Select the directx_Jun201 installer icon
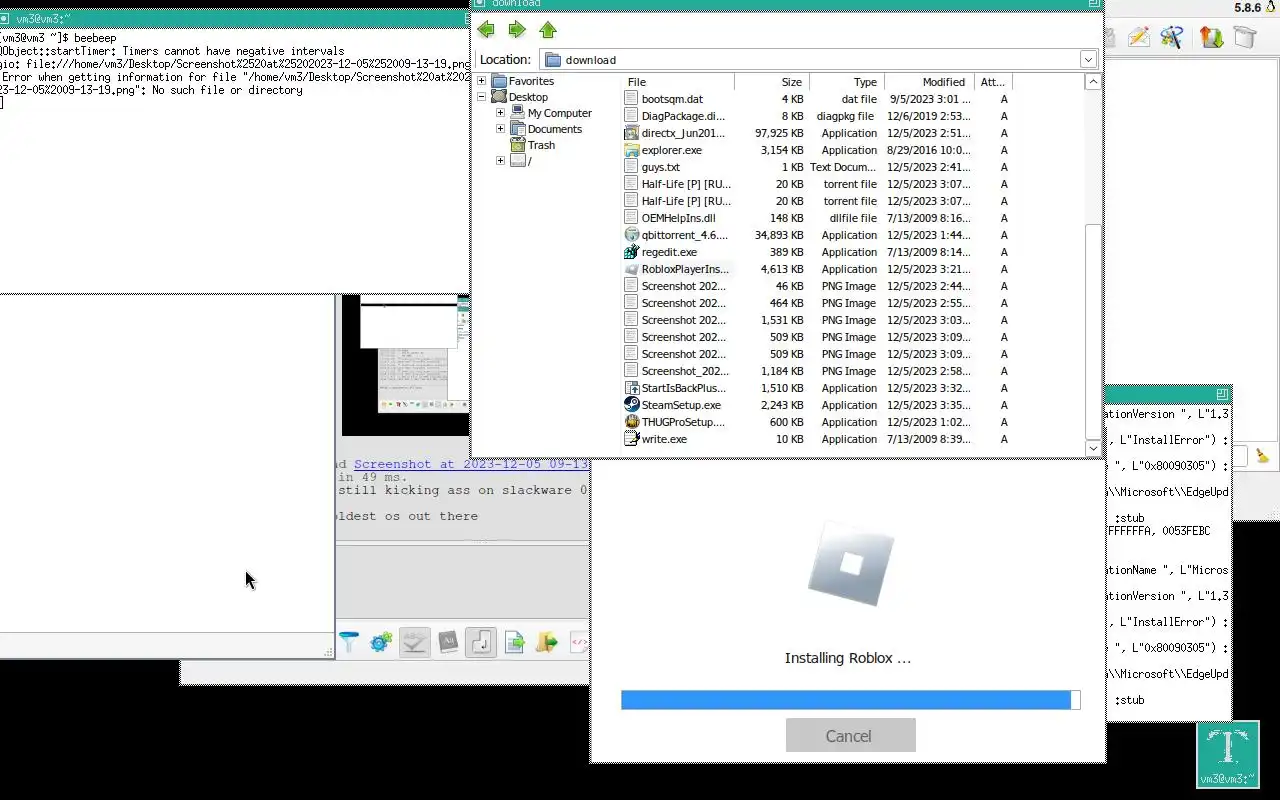Screen dimensions: 1280x800 (631, 133)
